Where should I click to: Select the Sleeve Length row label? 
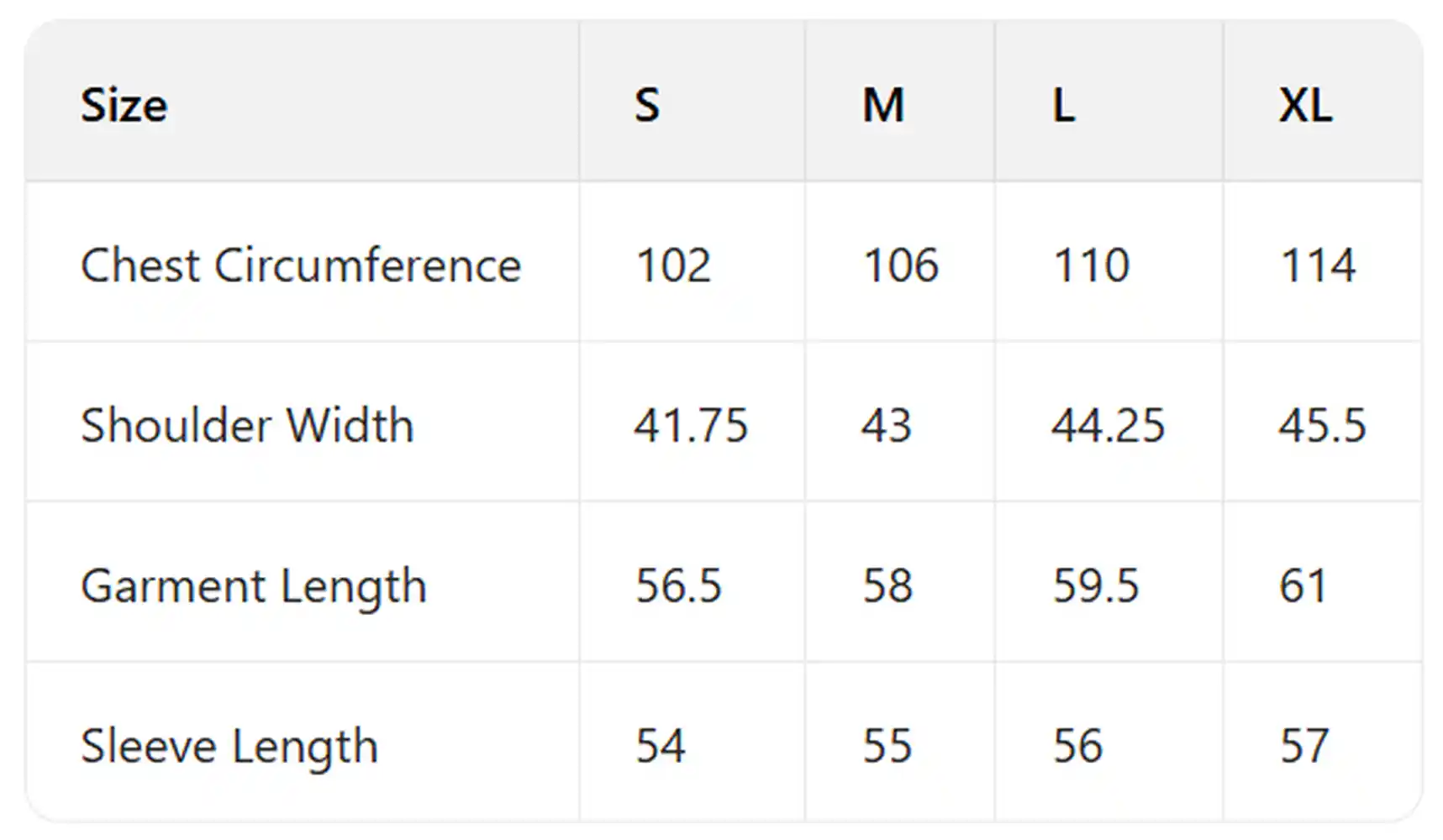click(x=229, y=746)
